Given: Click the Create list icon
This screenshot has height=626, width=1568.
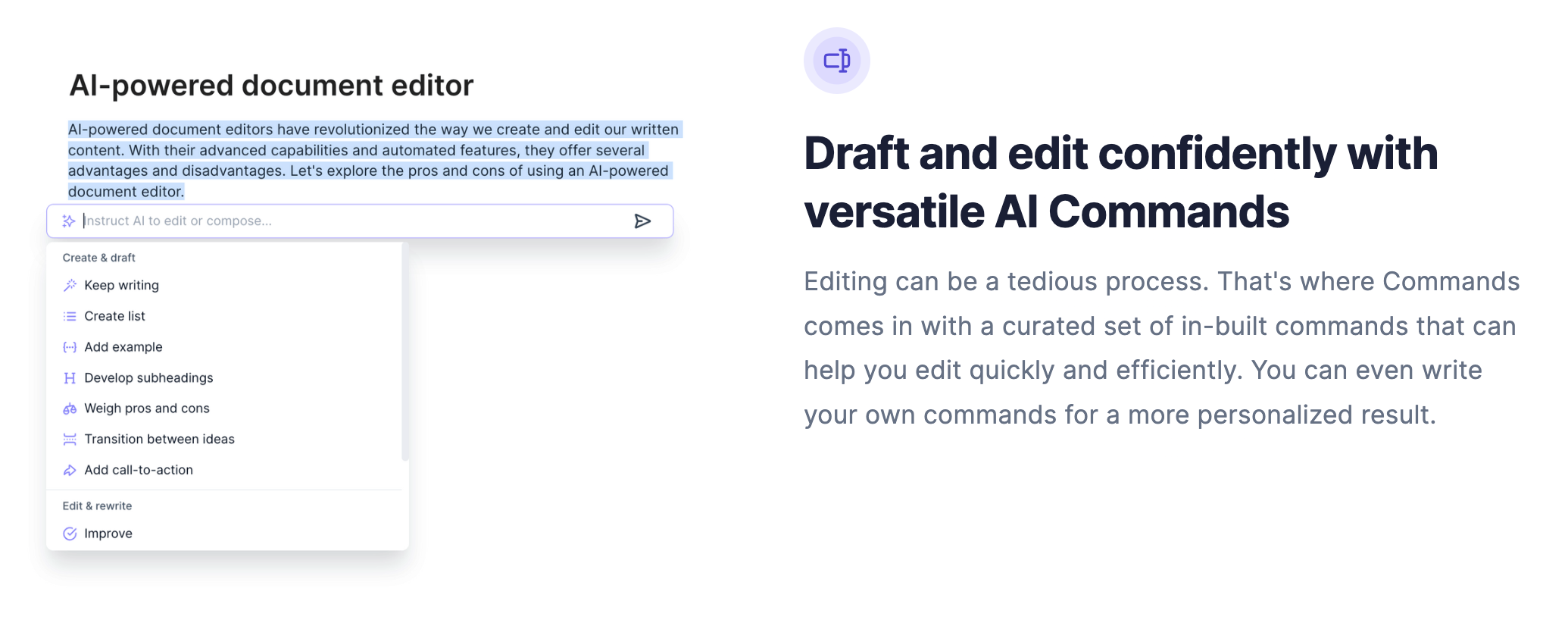Looking at the screenshot, I should pyautogui.click(x=70, y=317).
